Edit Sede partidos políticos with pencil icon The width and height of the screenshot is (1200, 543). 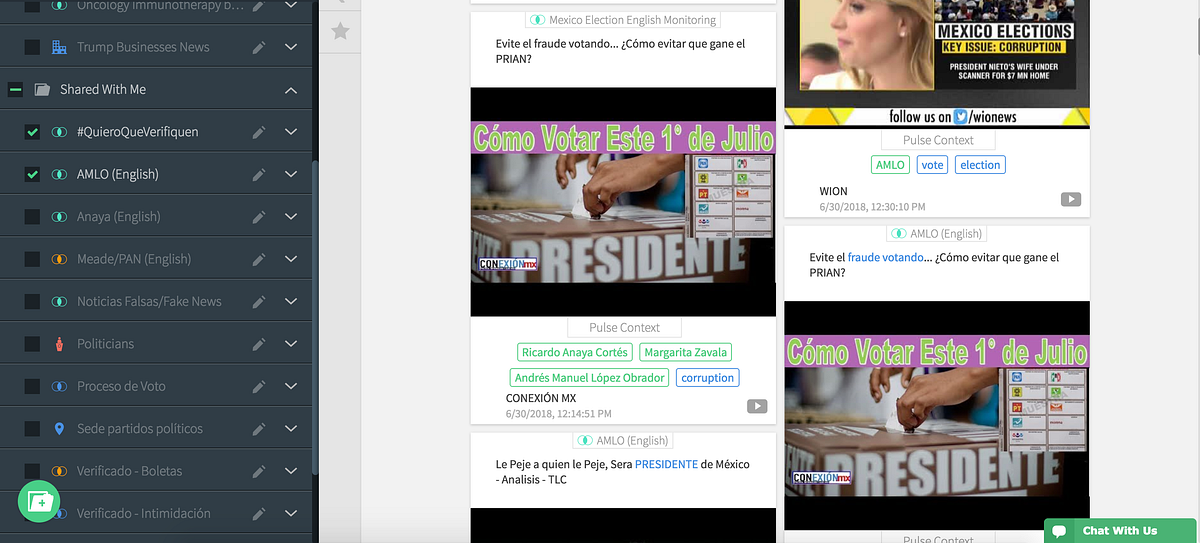258,428
